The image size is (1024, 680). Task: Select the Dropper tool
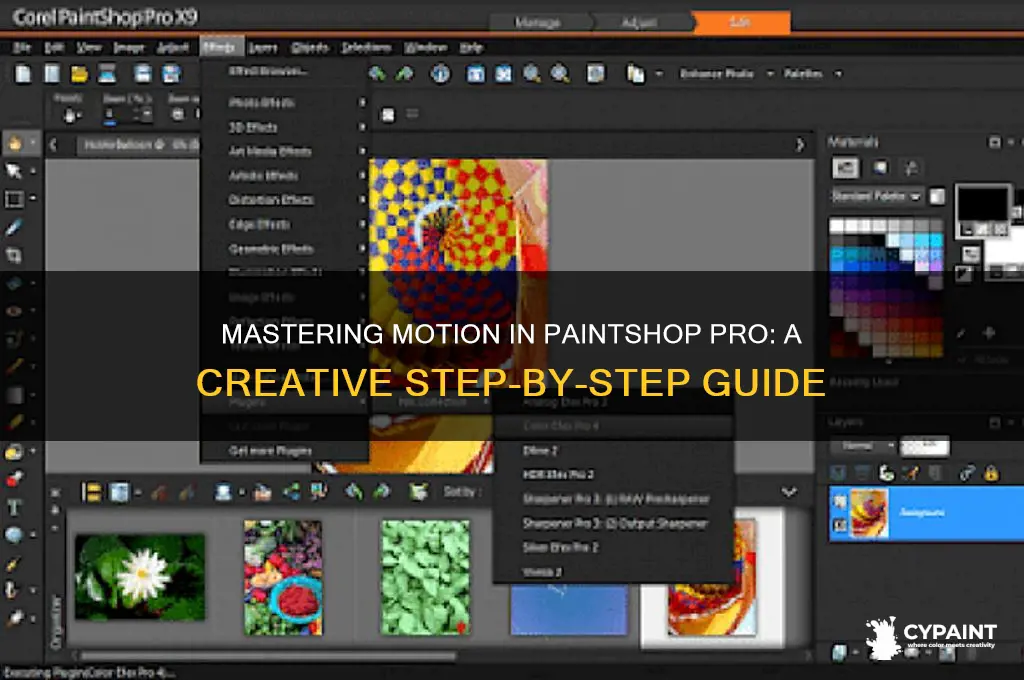(14, 227)
